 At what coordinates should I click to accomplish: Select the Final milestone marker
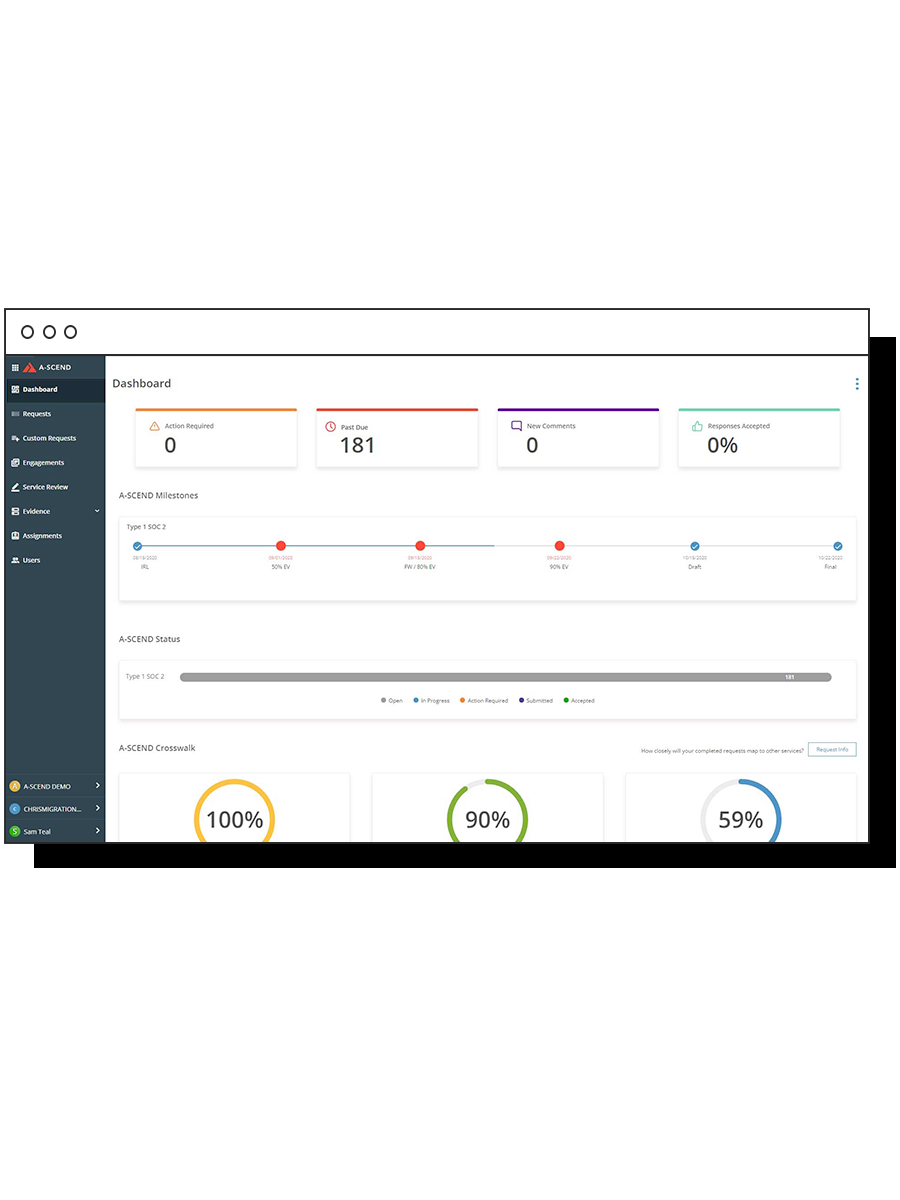(838, 546)
